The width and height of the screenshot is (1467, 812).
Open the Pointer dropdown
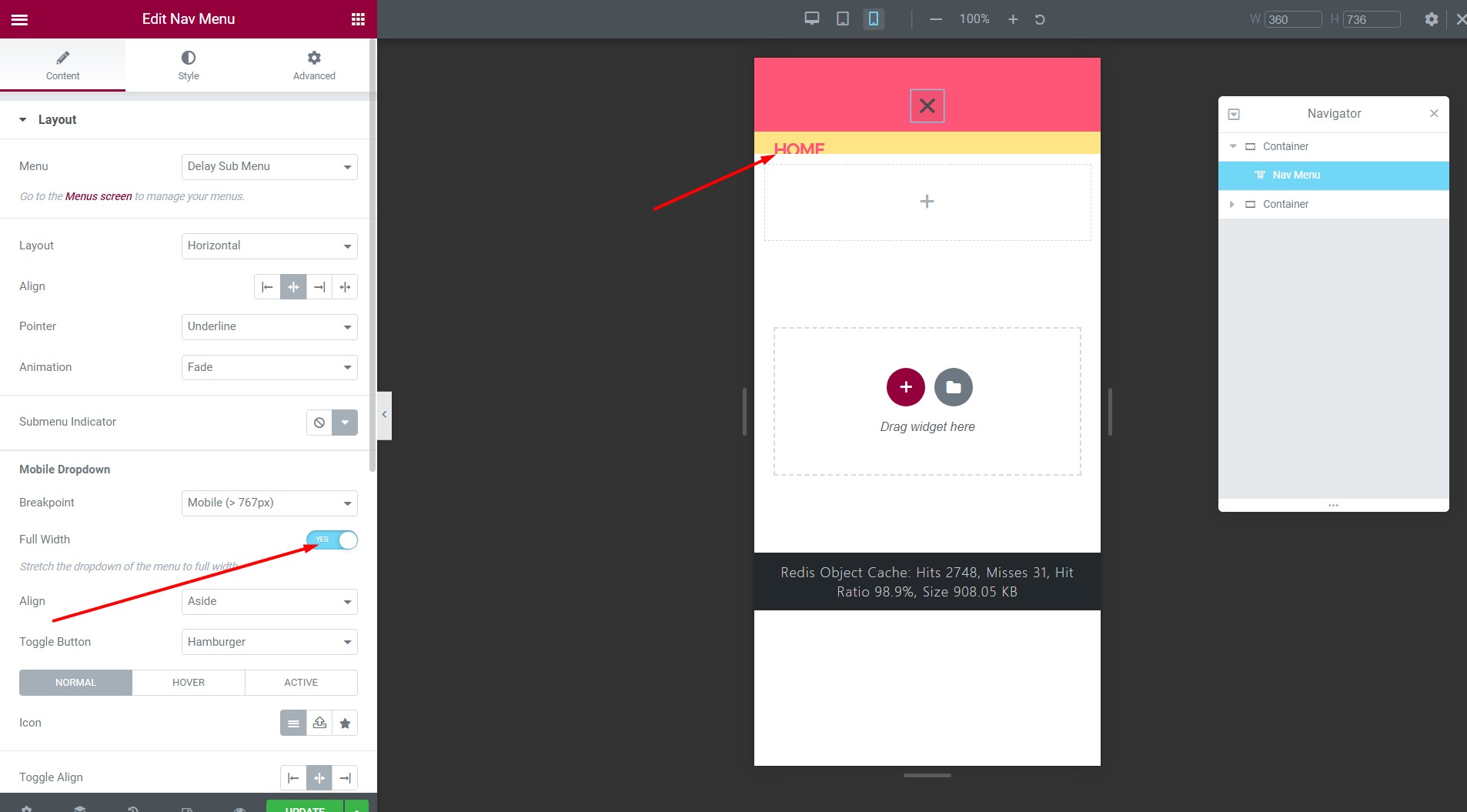pos(269,326)
